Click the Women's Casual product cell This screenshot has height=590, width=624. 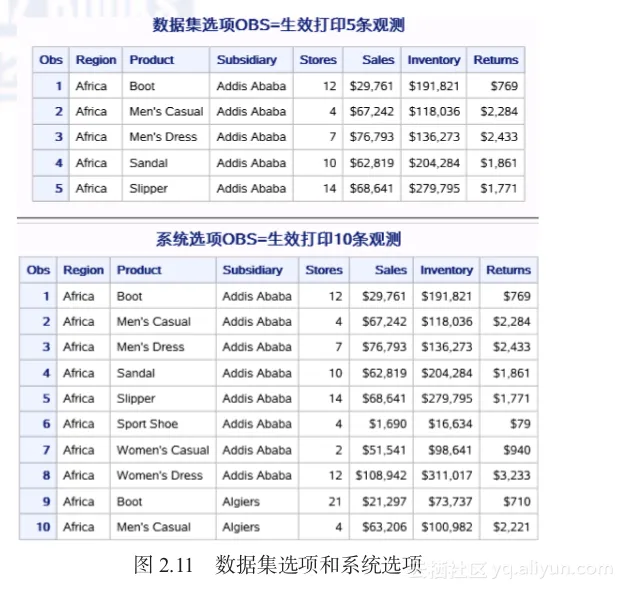[163, 450]
